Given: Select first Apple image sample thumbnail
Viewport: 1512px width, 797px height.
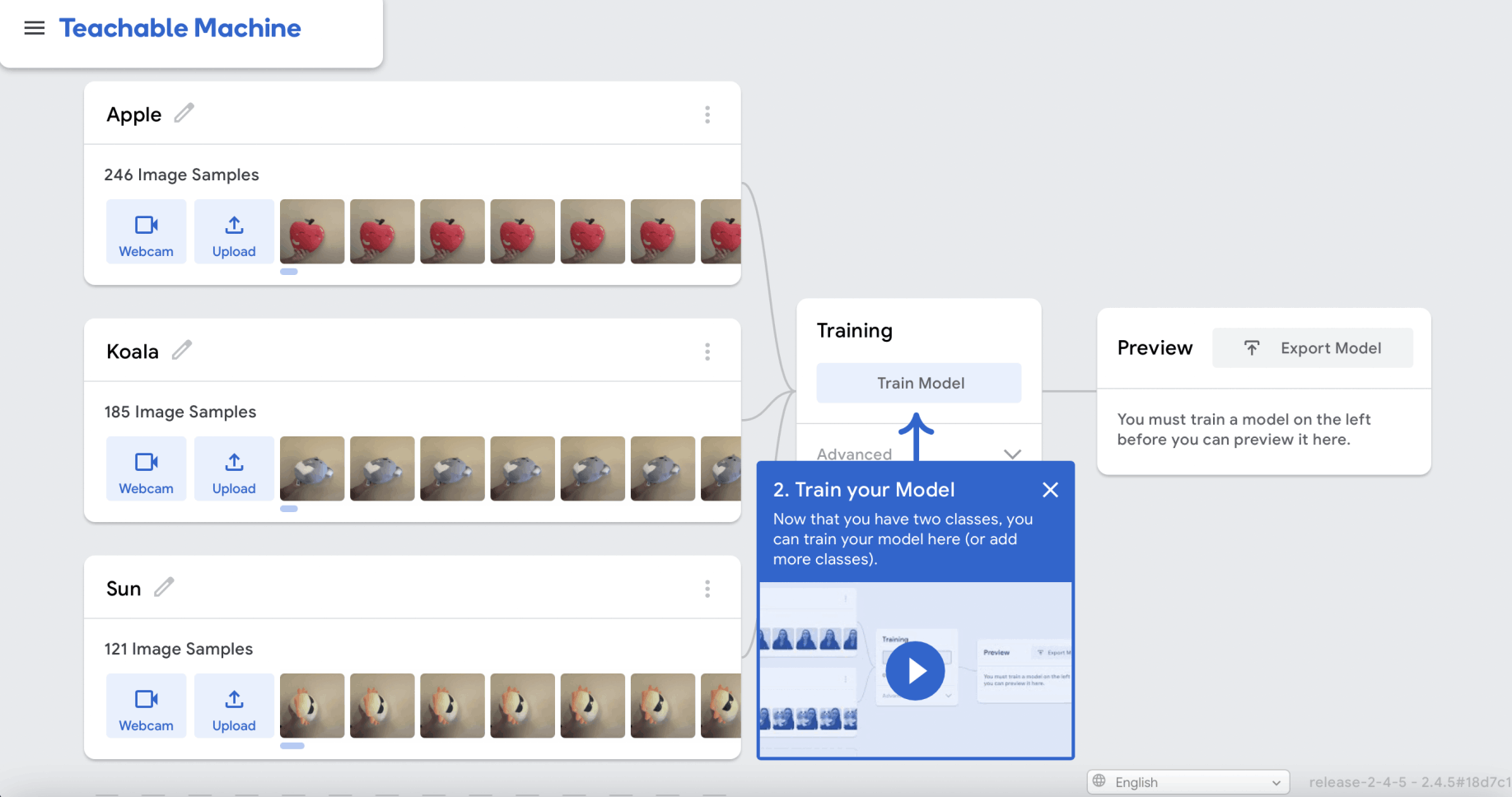Looking at the screenshot, I should click(312, 231).
